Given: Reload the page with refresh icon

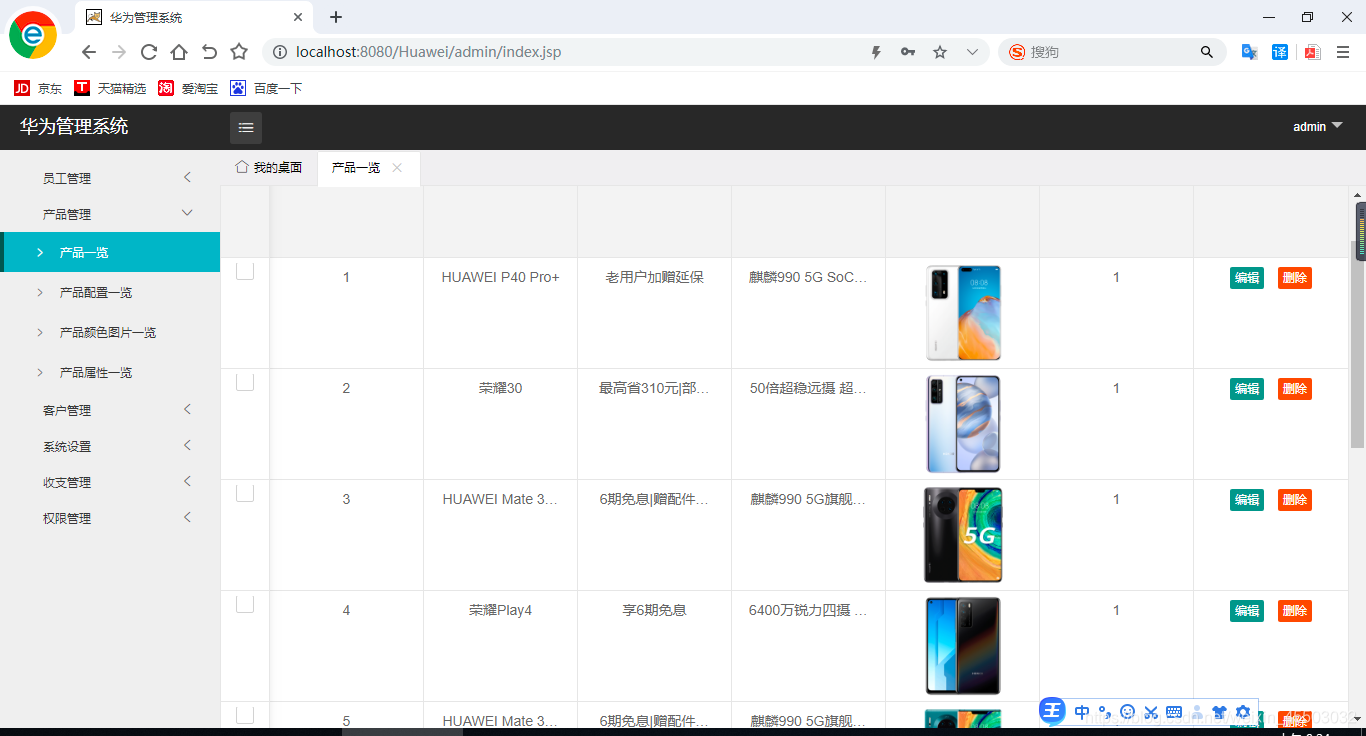Looking at the screenshot, I should click(149, 52).
